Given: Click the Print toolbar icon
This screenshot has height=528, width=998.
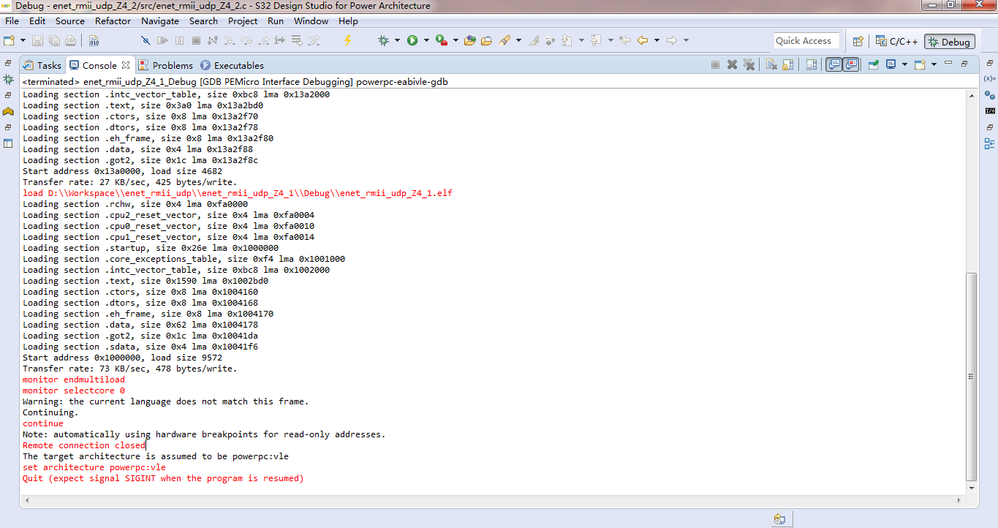Looking at the screenshot, I should (x=70, y=41).
